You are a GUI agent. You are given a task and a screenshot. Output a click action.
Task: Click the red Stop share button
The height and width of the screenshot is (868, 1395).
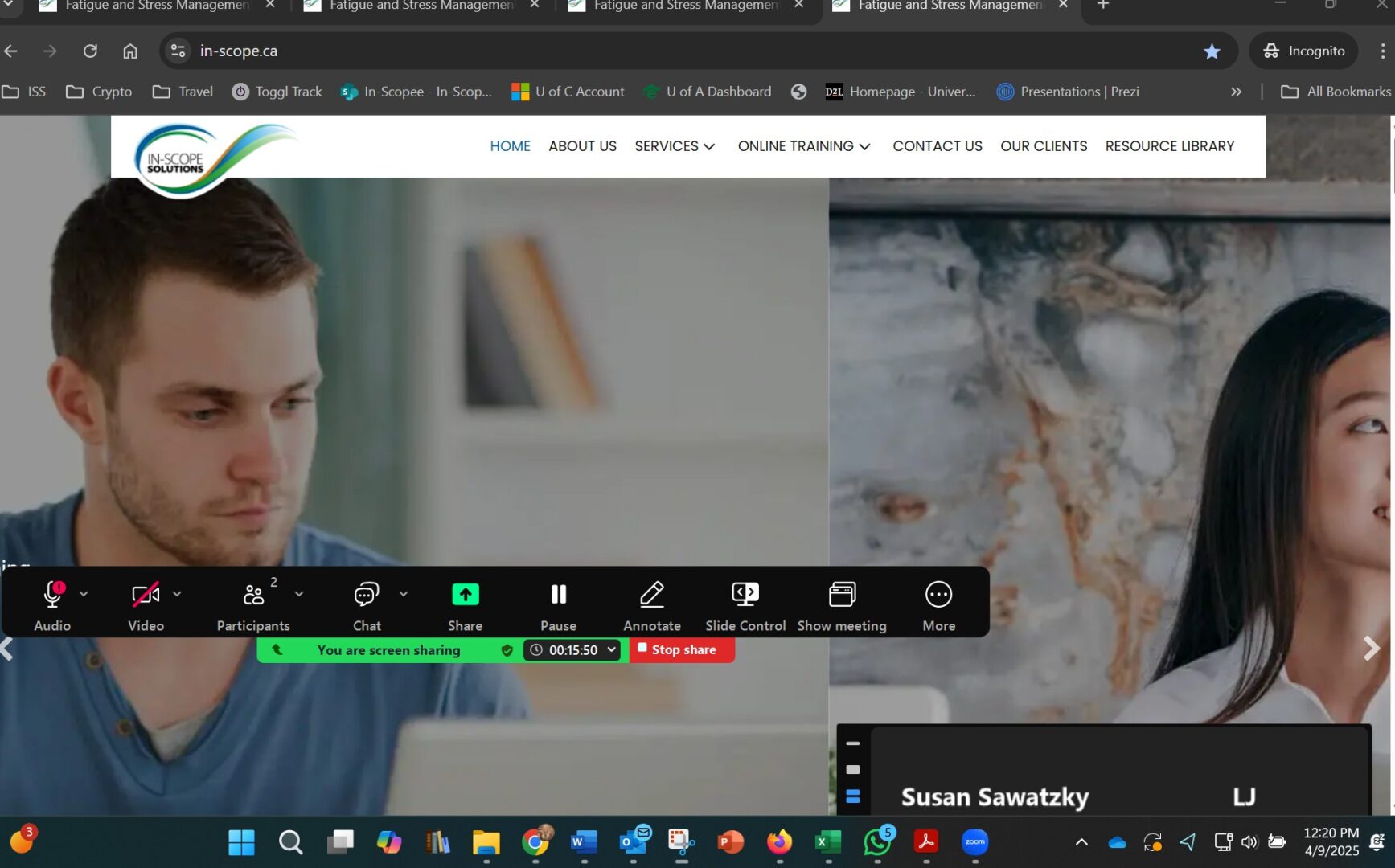click(x=682, y=649)
